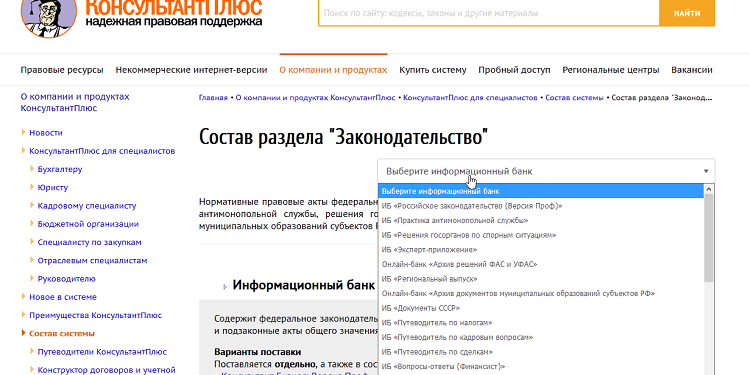
Task: Select highlighted option Выберите информационный банк
Action: [541, 191]
